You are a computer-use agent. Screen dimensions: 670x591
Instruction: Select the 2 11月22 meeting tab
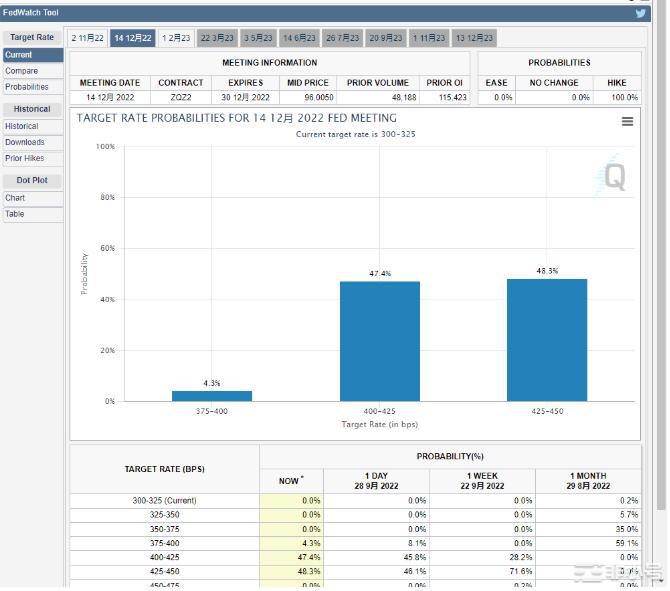[x=87, y=38]
